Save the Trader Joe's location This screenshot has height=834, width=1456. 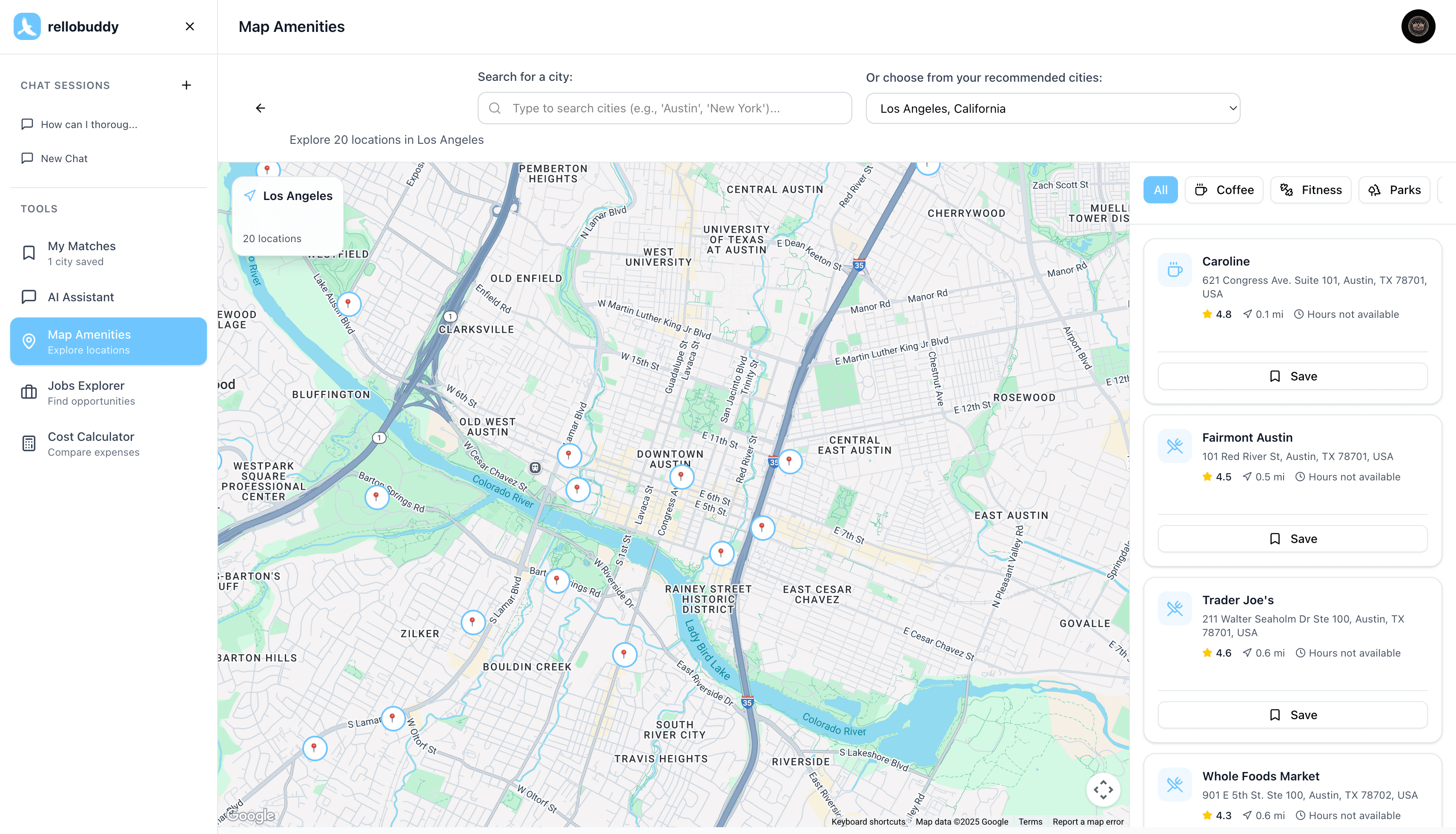pyautogui.click(x=1292, y=714)
